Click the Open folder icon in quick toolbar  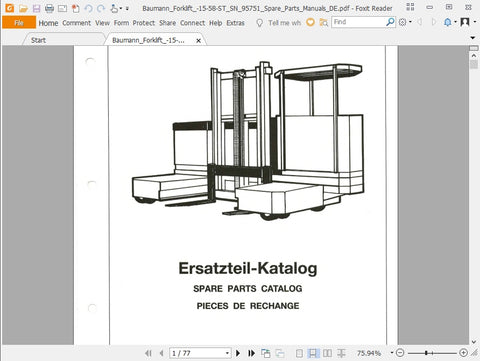23,8
